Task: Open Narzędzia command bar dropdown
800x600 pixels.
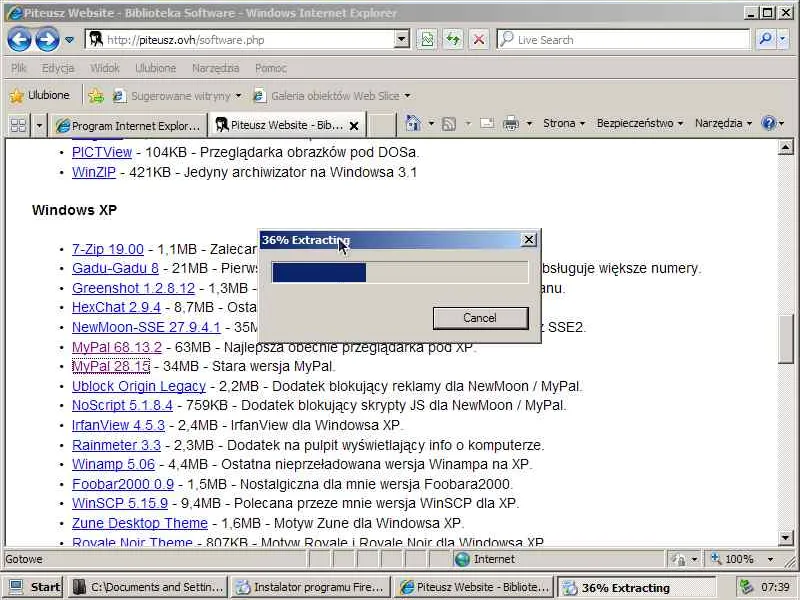Action: (723, 123)
